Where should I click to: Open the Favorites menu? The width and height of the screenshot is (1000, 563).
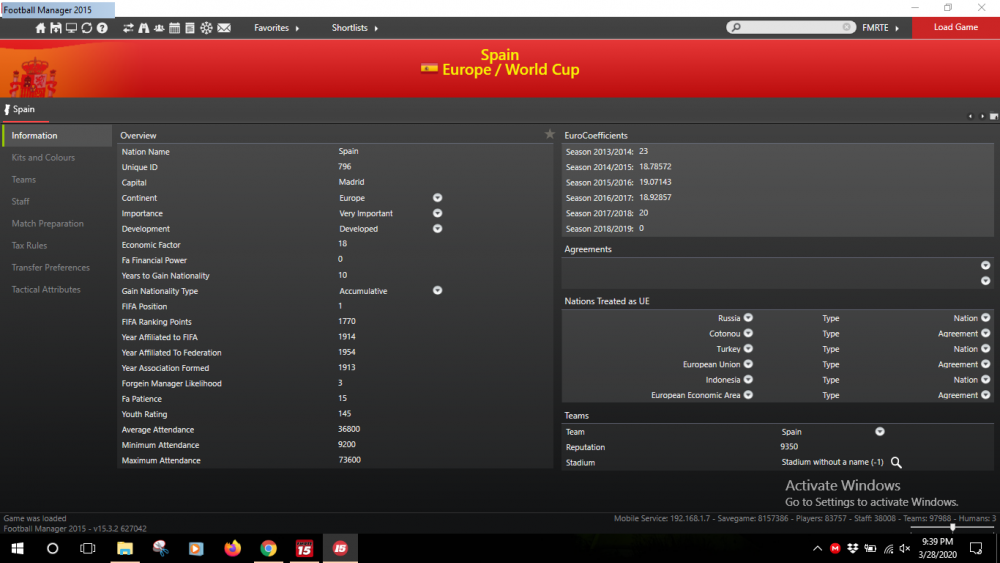point(277,28)
